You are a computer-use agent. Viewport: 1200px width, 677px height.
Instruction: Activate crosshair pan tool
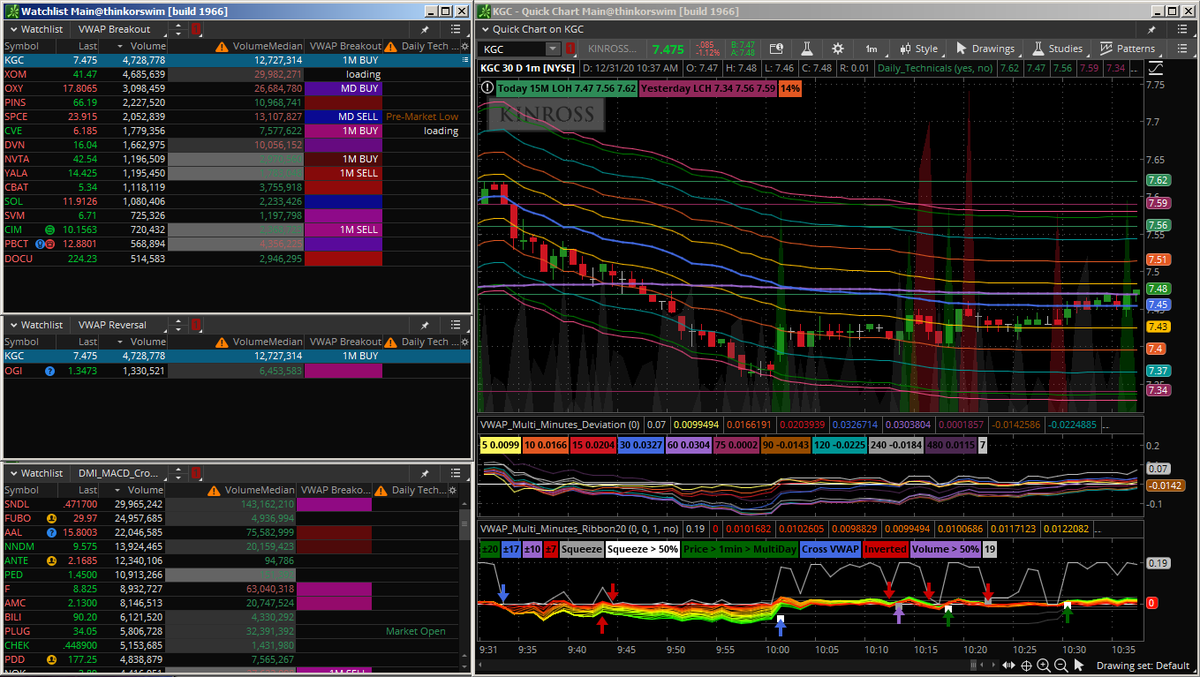pos(1027,665)
